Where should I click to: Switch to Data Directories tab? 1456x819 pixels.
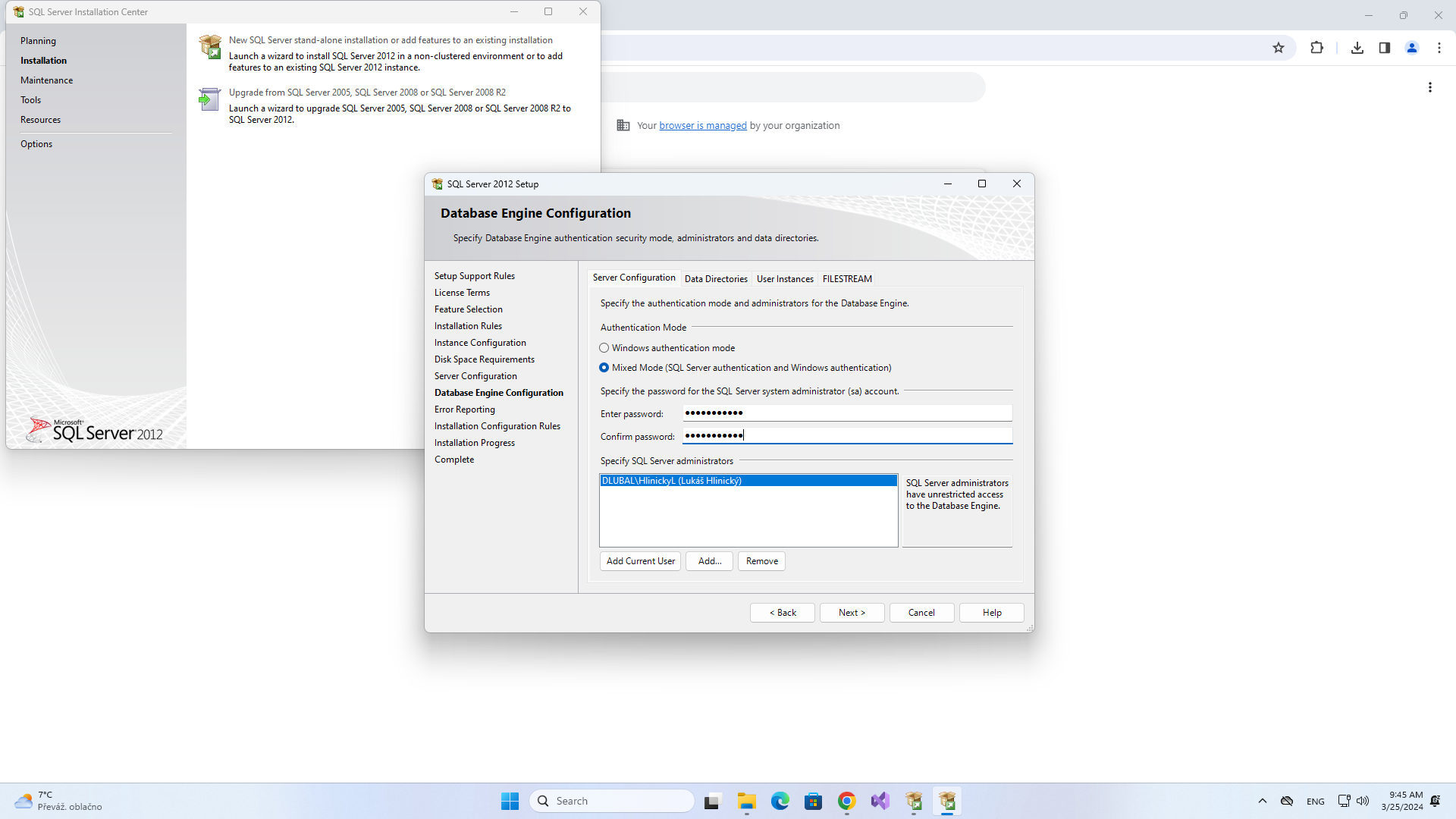[715, 278]
